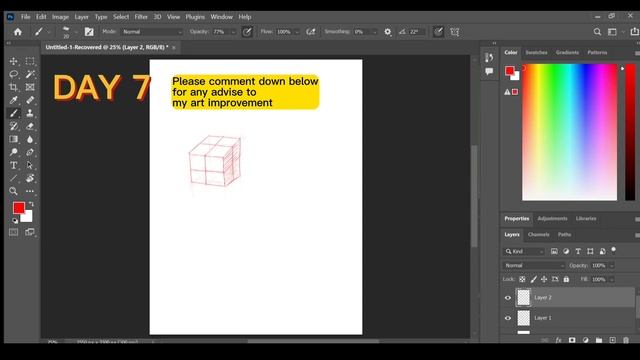This screenshot has width=640, height=360.
Task: Select the Gradient tool
Action: pos(13,139)
